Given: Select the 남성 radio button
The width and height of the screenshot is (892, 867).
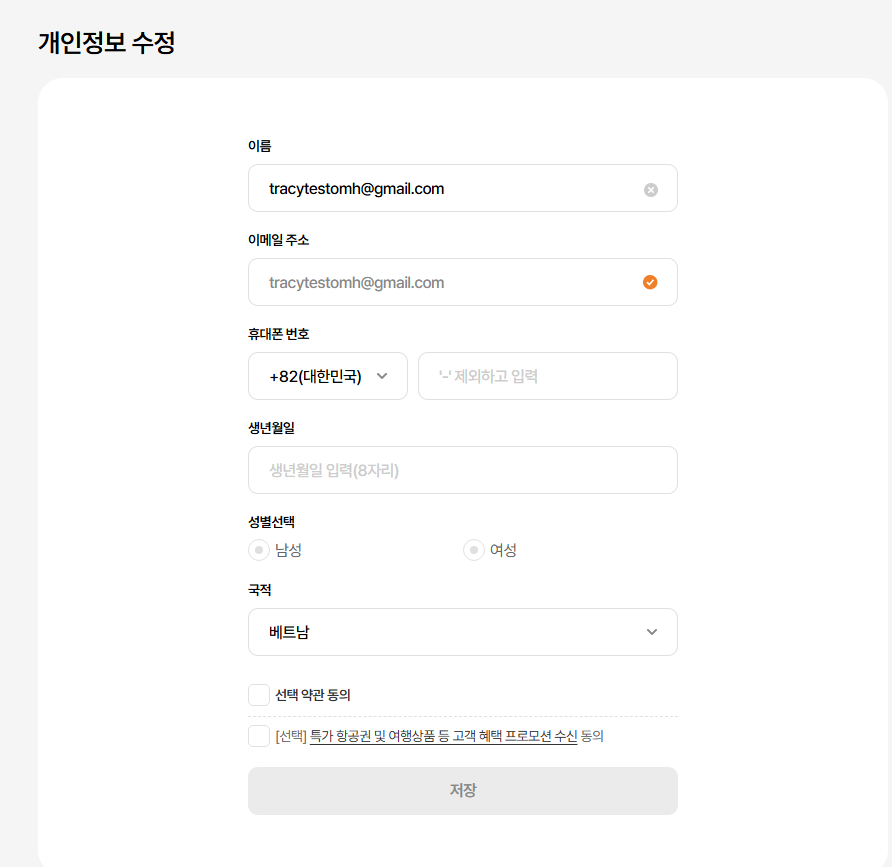Looking at the screenshot, I should pos(259,550).
